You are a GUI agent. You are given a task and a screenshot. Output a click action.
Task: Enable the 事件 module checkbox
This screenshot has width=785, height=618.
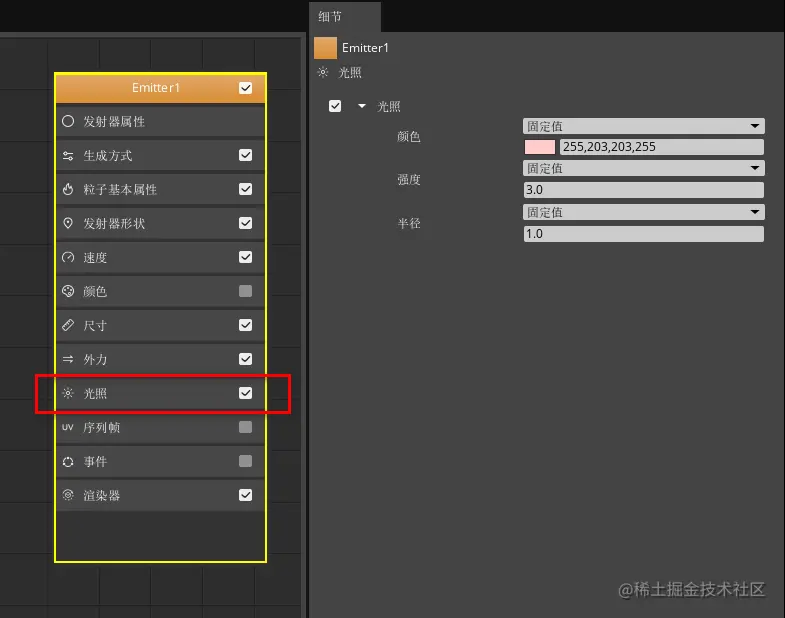[x=245, y=461]
